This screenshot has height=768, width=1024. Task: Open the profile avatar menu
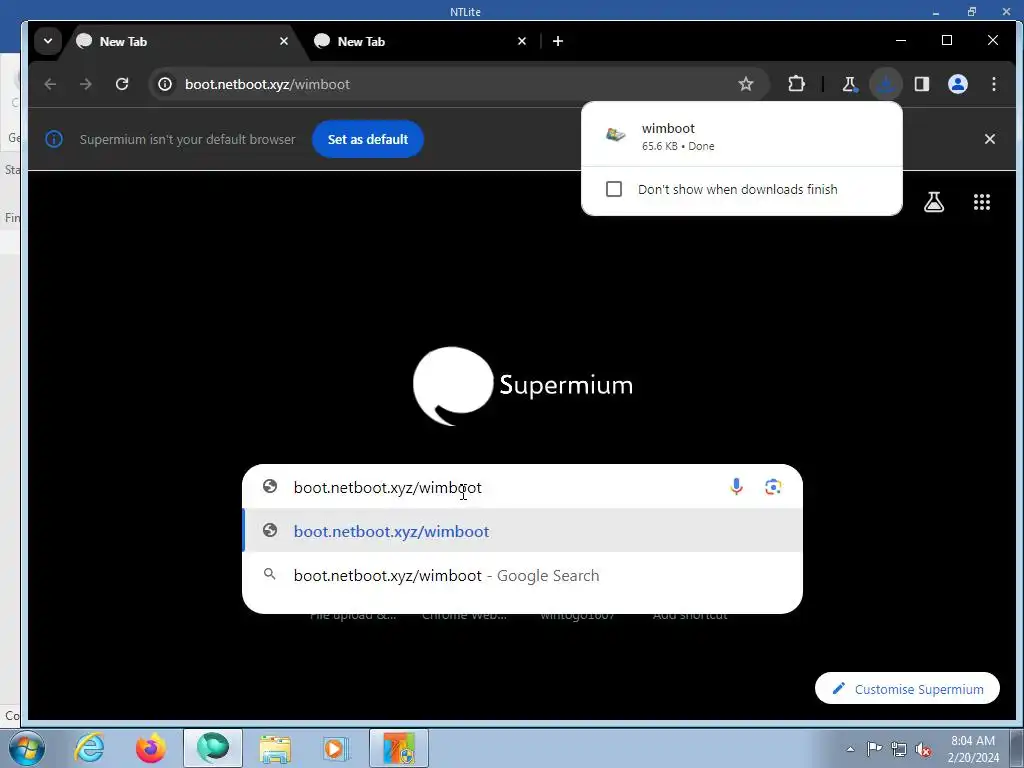tap(957, 84)
